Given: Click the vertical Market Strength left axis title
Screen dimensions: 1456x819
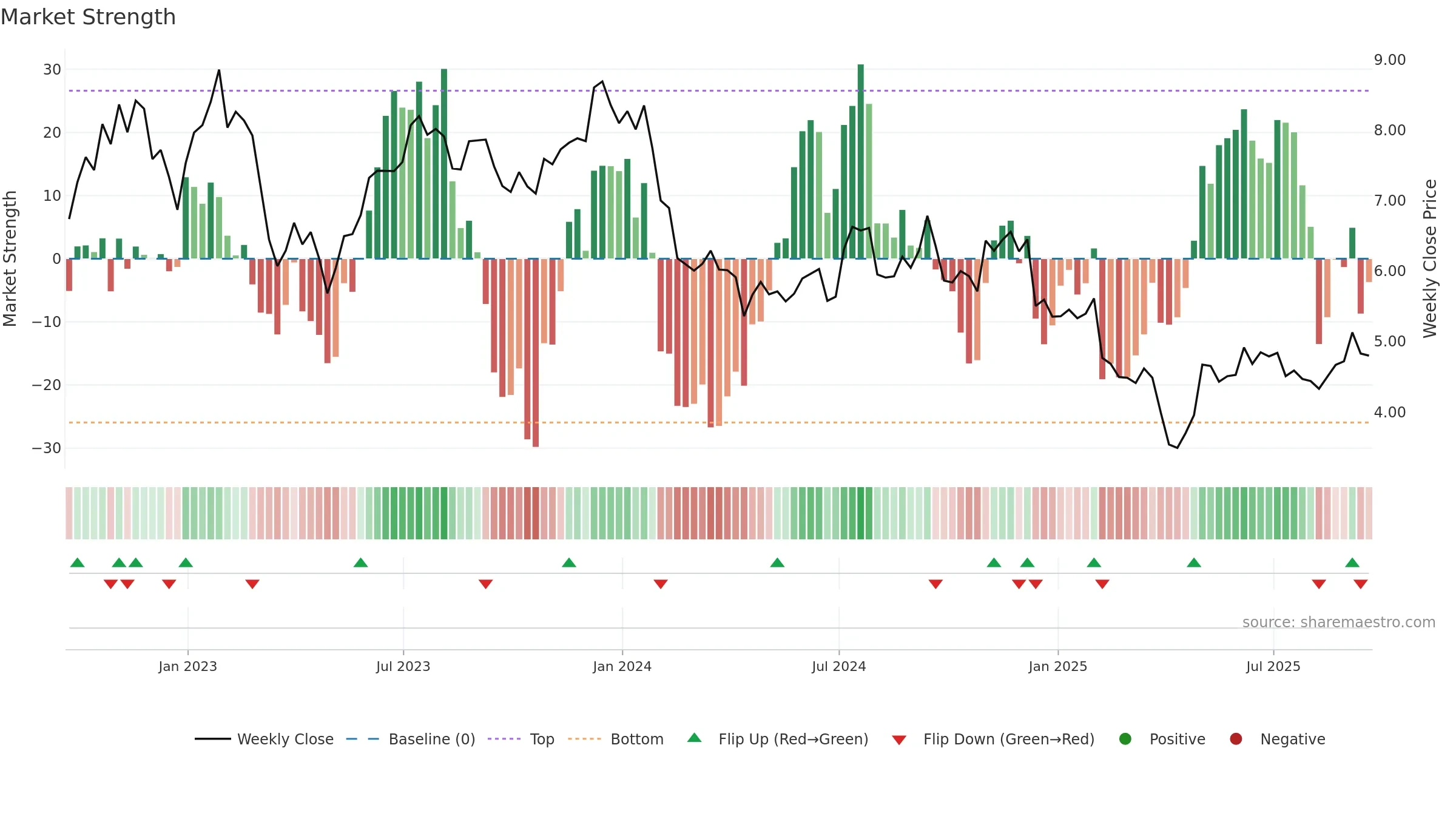Looking at the screenshot, I should click(x=10, y=258).
